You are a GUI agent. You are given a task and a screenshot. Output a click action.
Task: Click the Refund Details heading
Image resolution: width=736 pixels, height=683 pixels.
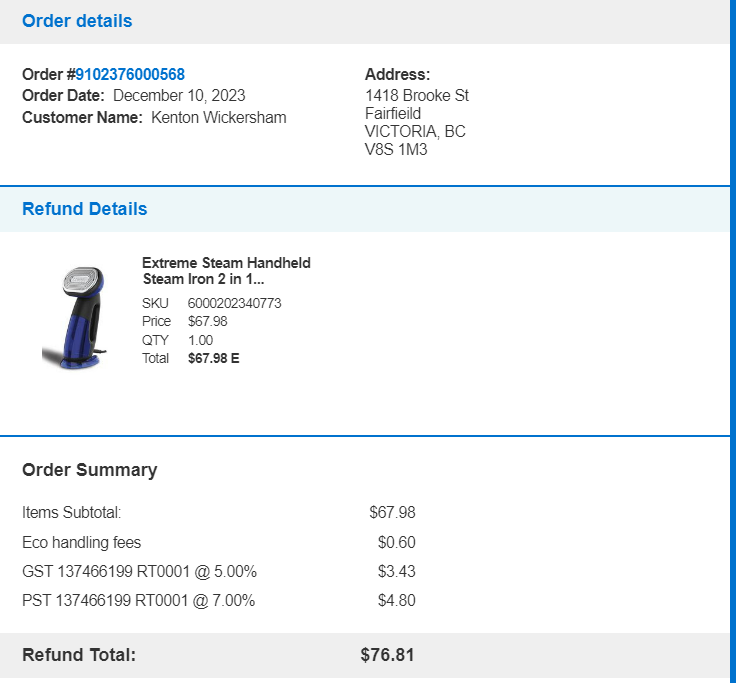[x=84, y=209]
